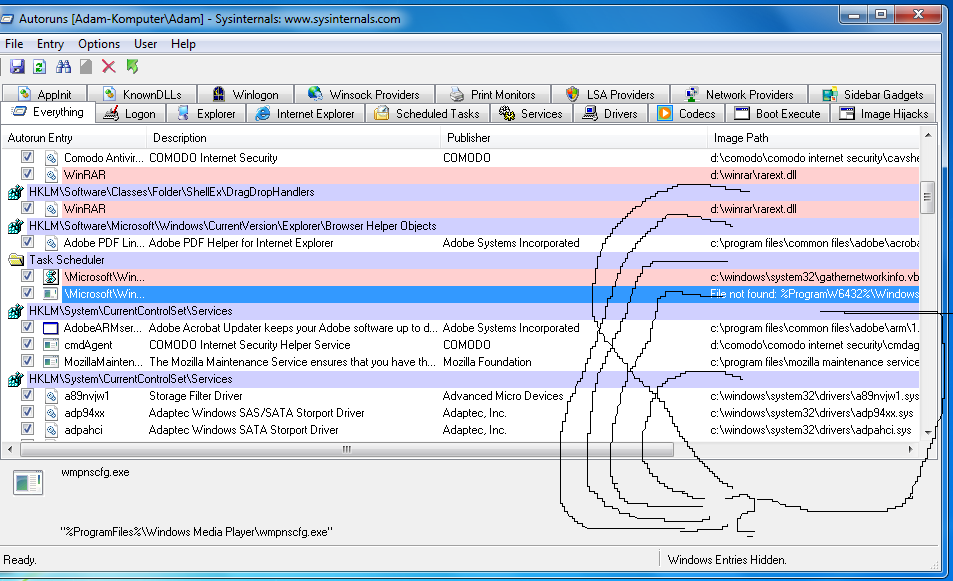Select 'COMODO Internet Security Helper Service' description
This screenshot has height=581, width=953.
250,345
